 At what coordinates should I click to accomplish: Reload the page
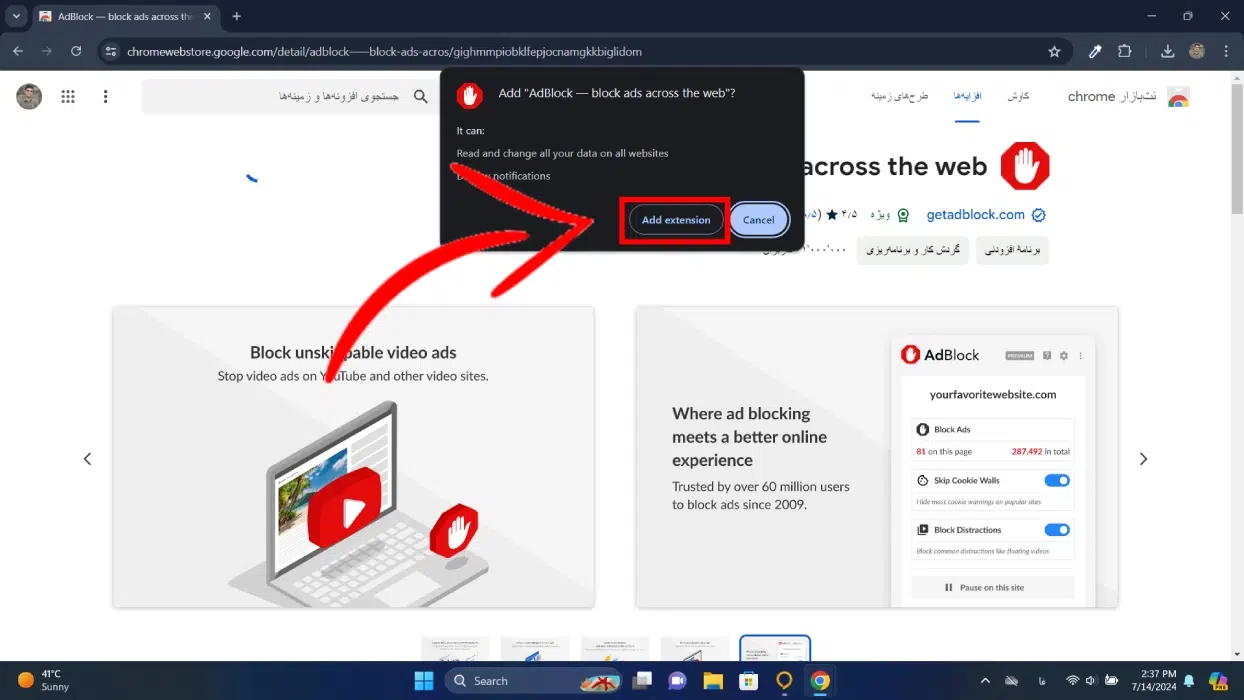(x=76, y=51)
